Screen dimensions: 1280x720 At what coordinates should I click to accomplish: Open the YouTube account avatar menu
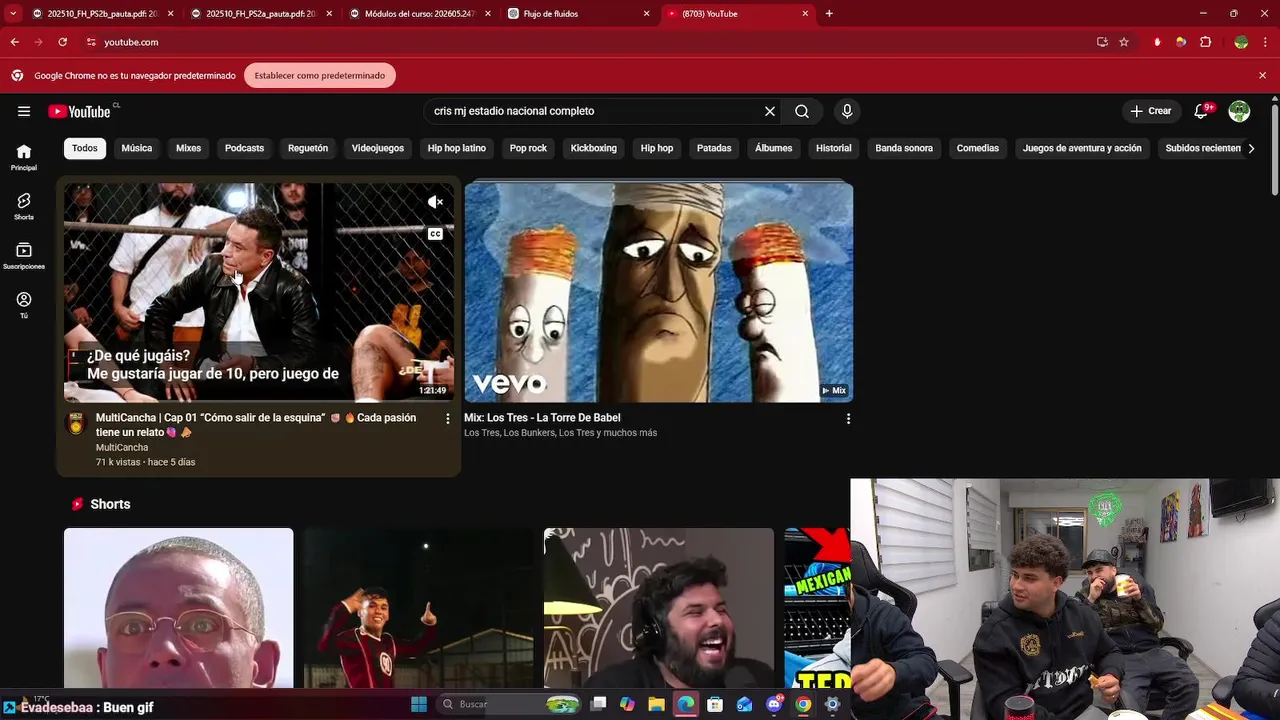tap(1239, 111)
